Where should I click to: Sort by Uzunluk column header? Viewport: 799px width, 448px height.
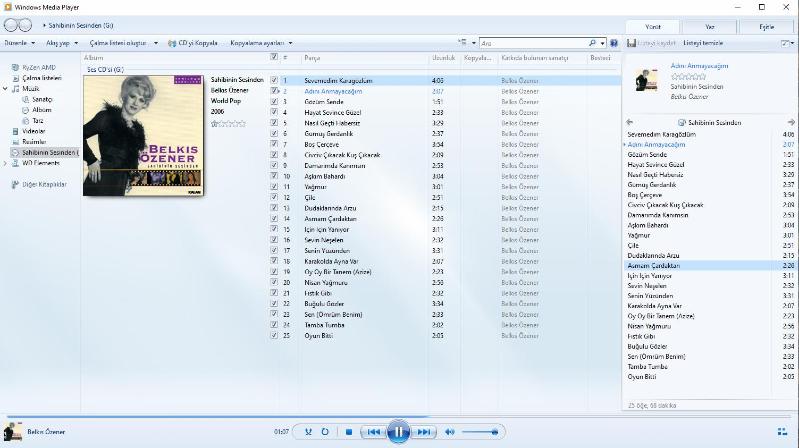tap(444, 58)
